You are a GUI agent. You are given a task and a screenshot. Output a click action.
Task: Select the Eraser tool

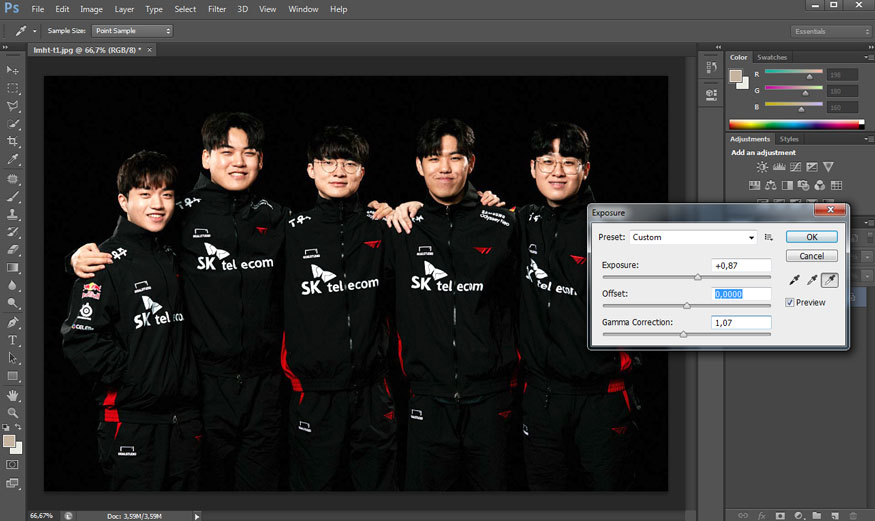12,249
